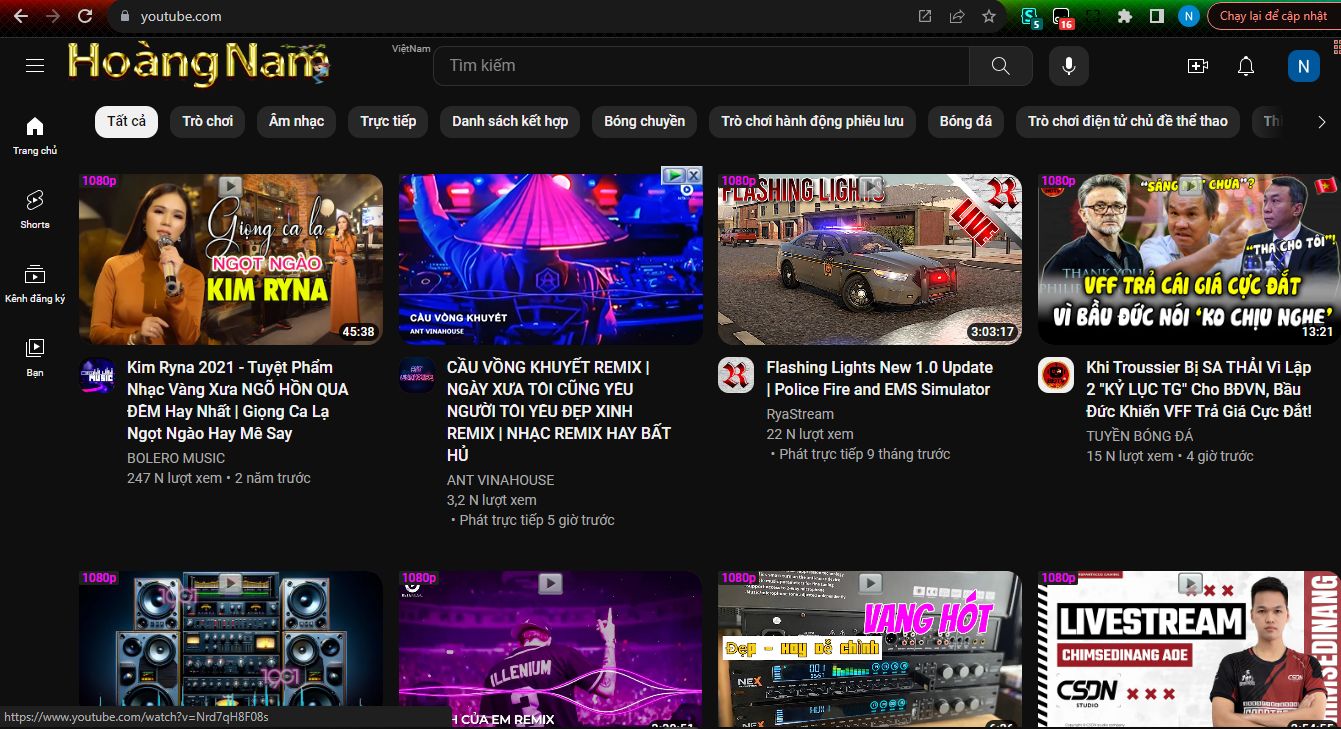
Task: Open CẦU VỒNG KHUYẾT REMIX title
Action: (559, 411)
